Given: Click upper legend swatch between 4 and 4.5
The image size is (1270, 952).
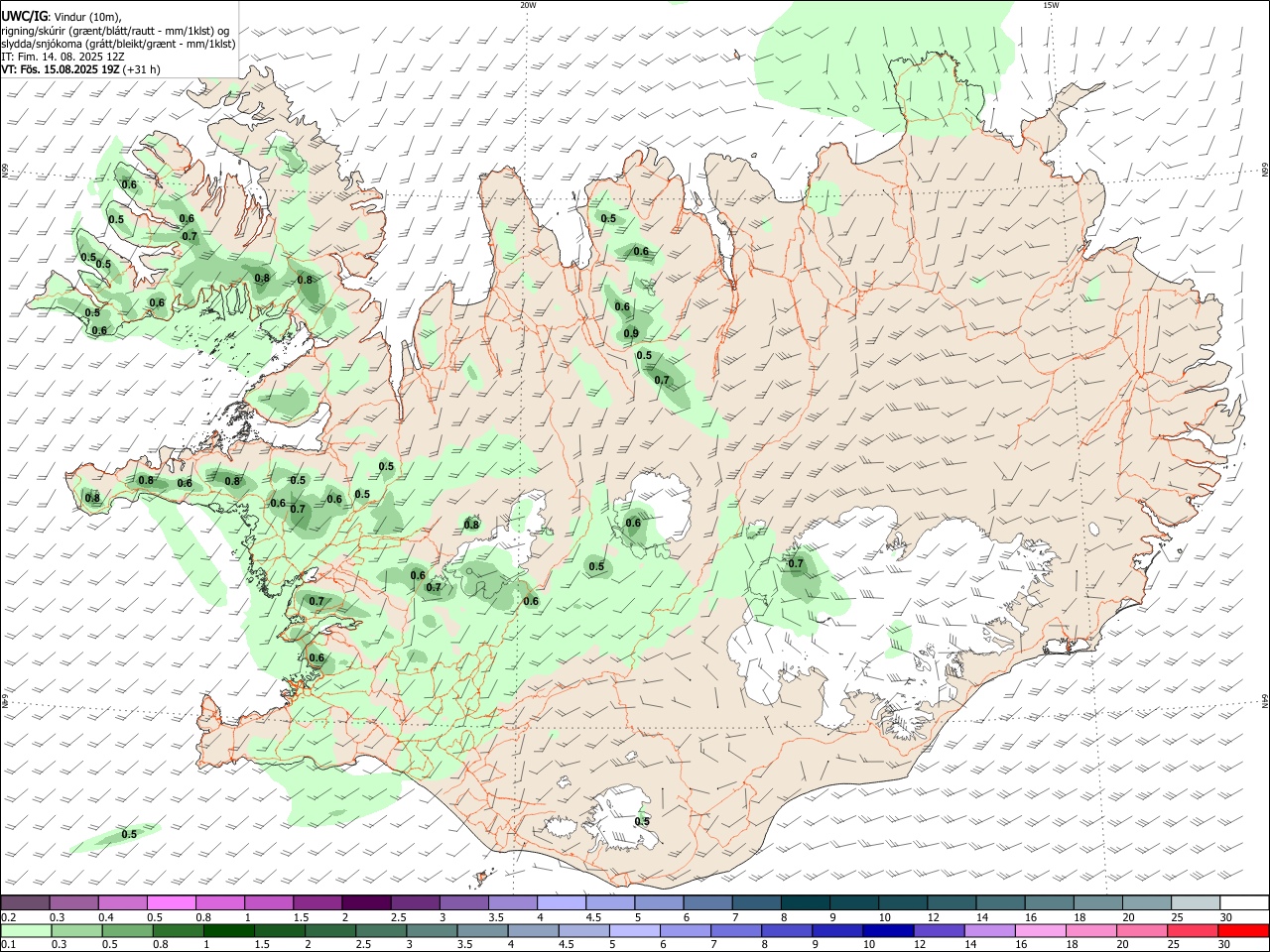Looking at the screenshot, I should click(x=561, y=903).
